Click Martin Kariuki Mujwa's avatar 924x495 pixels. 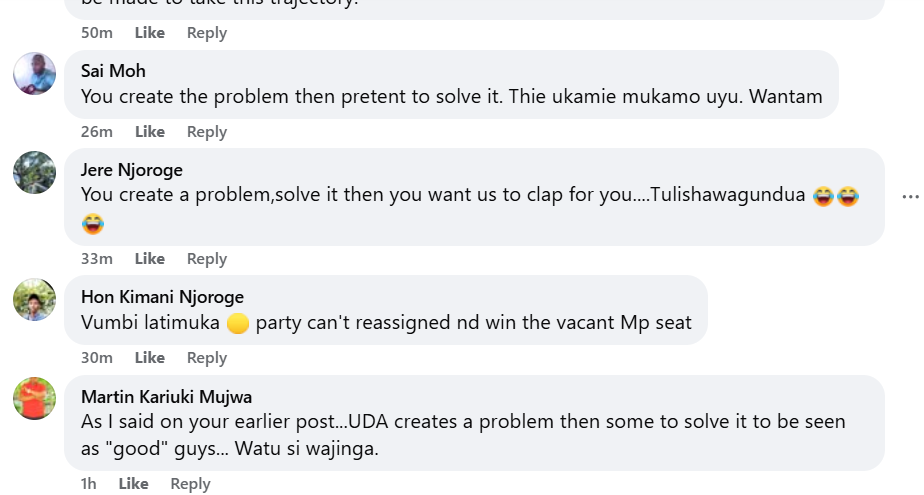[x=34, y=398]
